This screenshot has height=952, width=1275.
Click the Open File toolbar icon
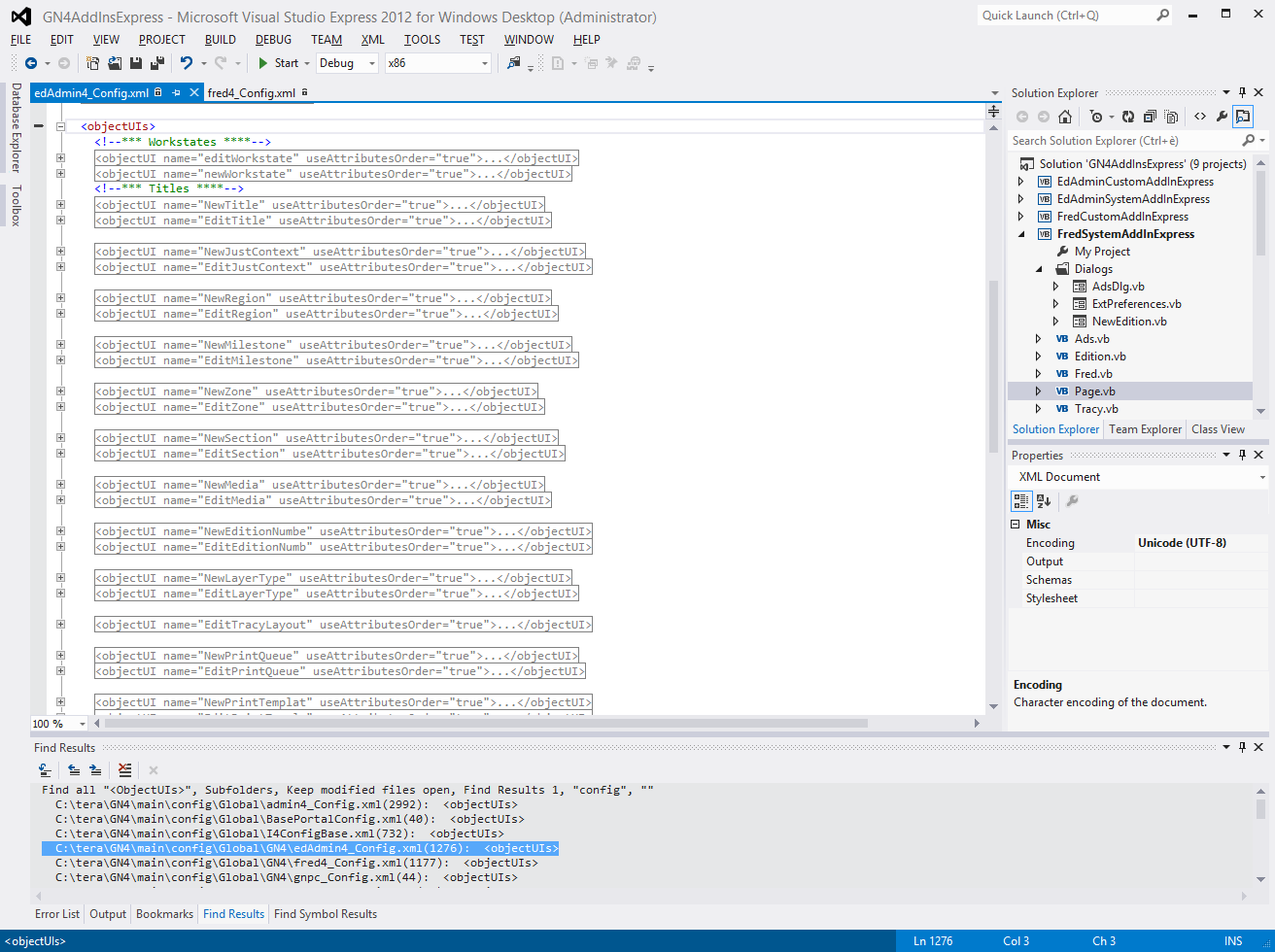115,63
